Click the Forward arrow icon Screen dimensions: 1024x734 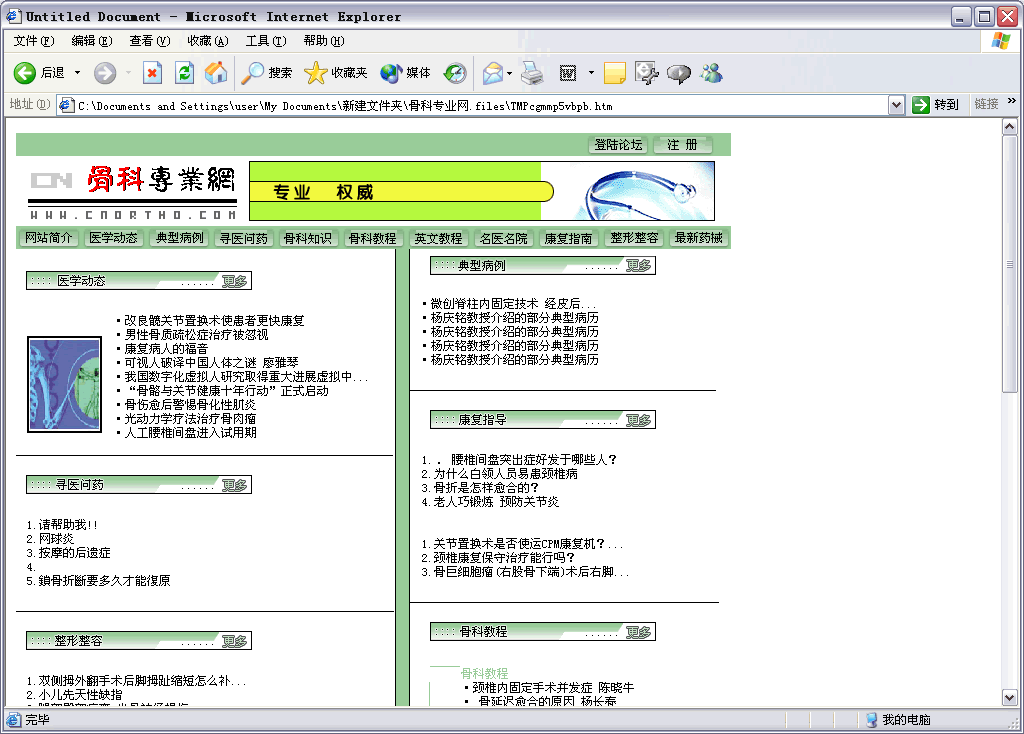[x=104, y=73]
